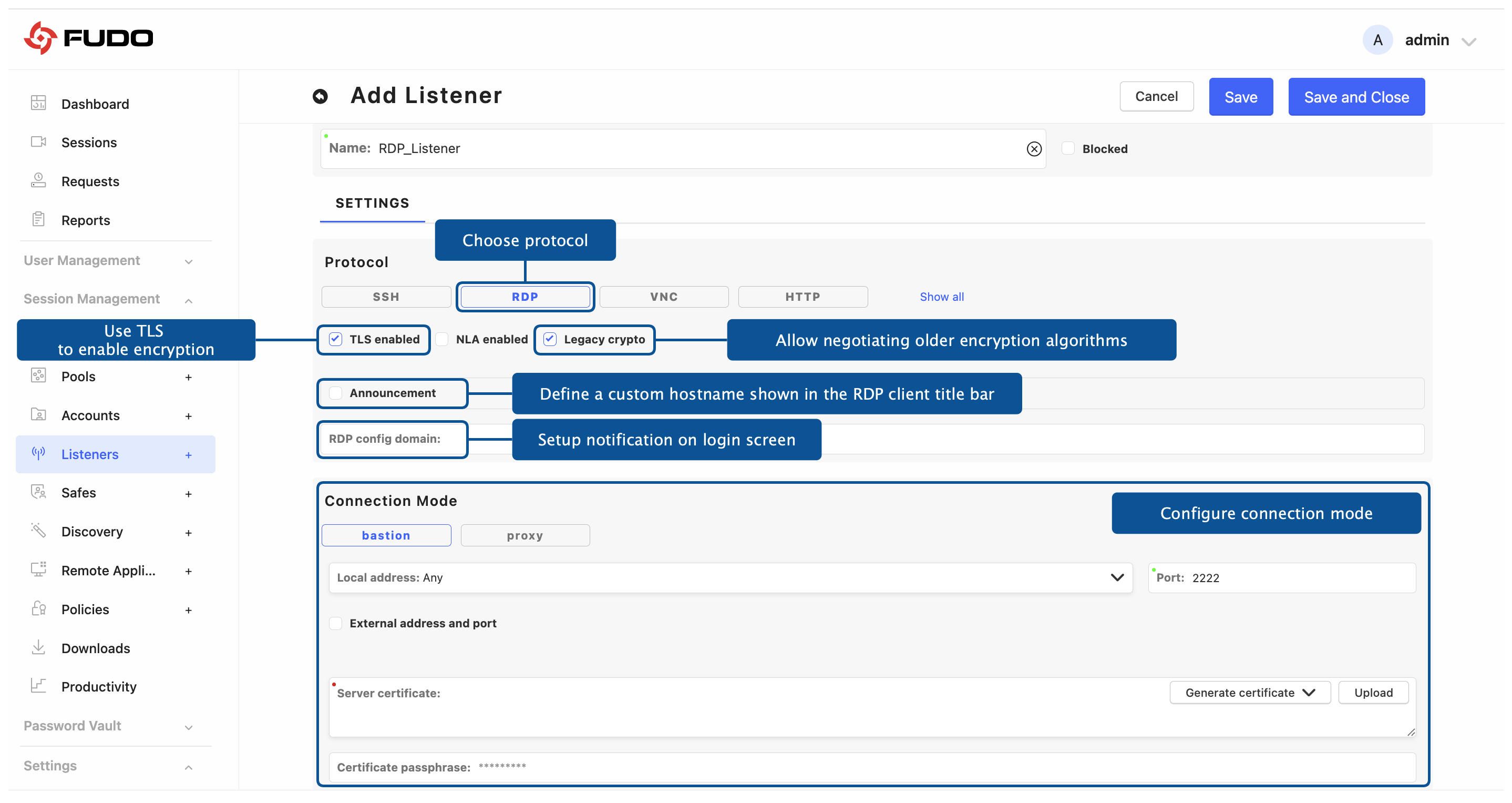Open Listeners in the sidebar
The height and width of the screenshot is (803, 1512).
coord(116,454)
